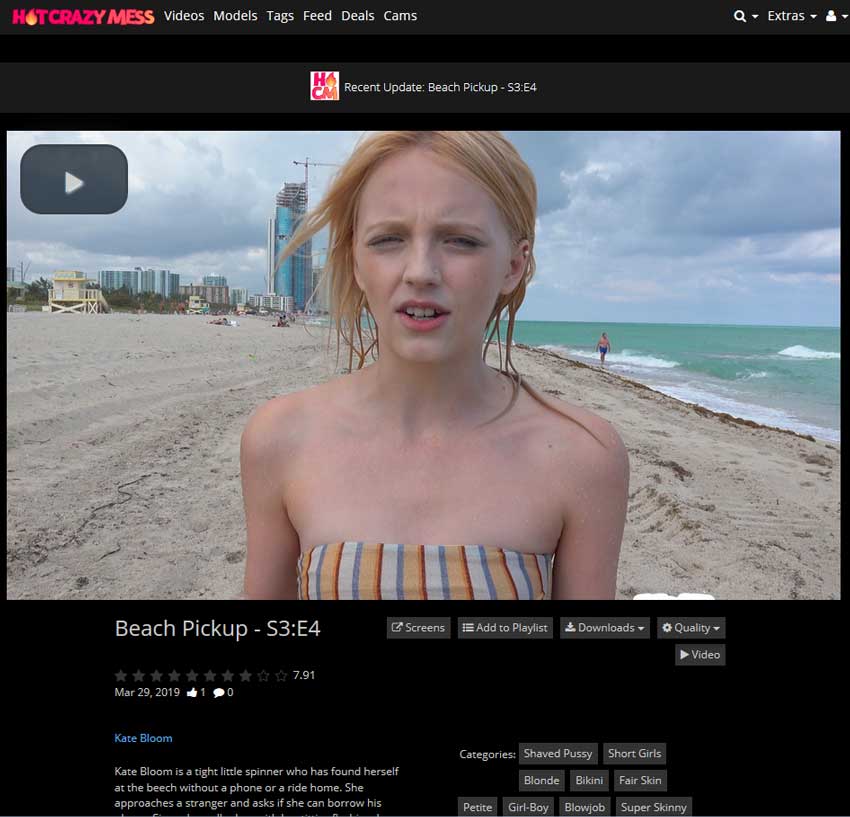This screenshot has height=817, width=850.
Task: Go to the Cams section
Action: [x=400, y=16]
